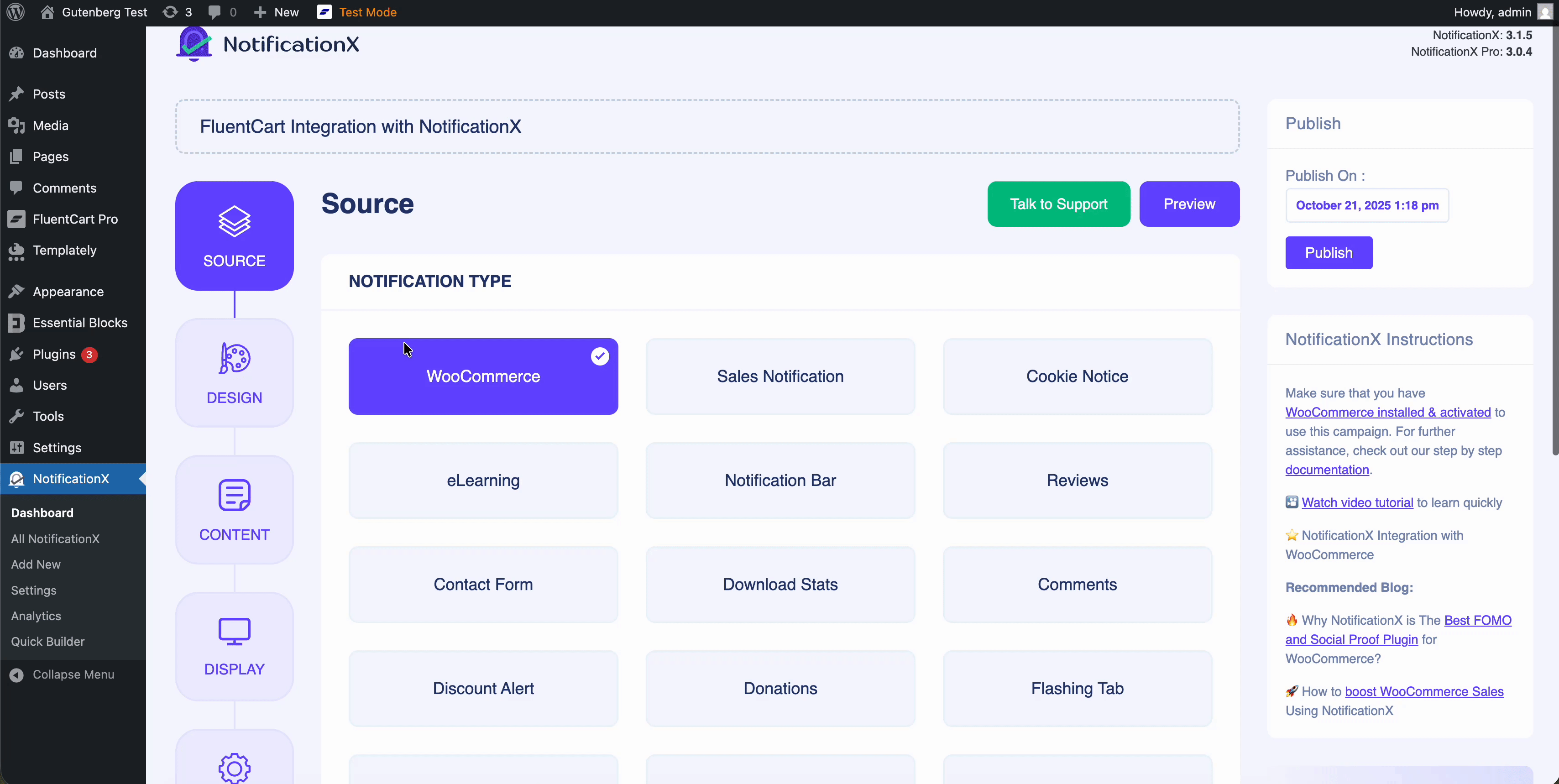1559x784 pixels.
Task: Select the Display step monitor icon
Action: (x=234, y=632)
